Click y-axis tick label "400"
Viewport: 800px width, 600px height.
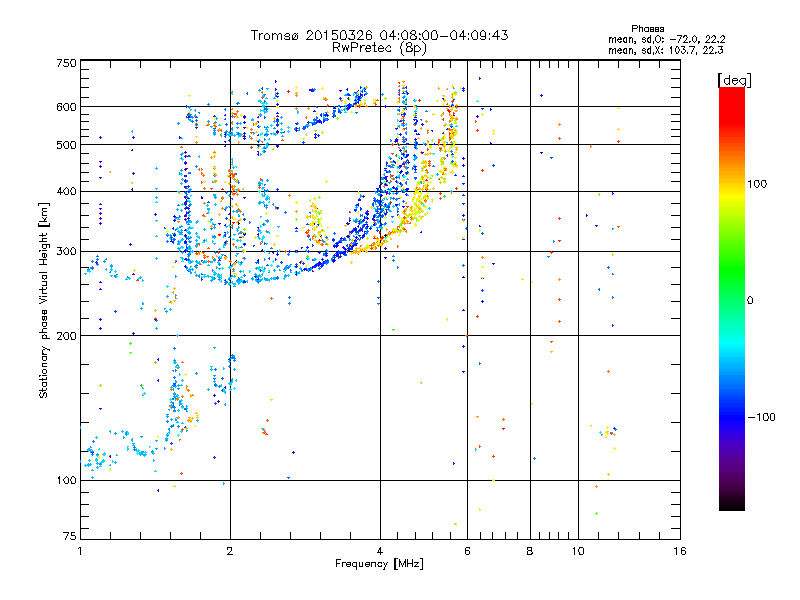click(x=66, y=192)
